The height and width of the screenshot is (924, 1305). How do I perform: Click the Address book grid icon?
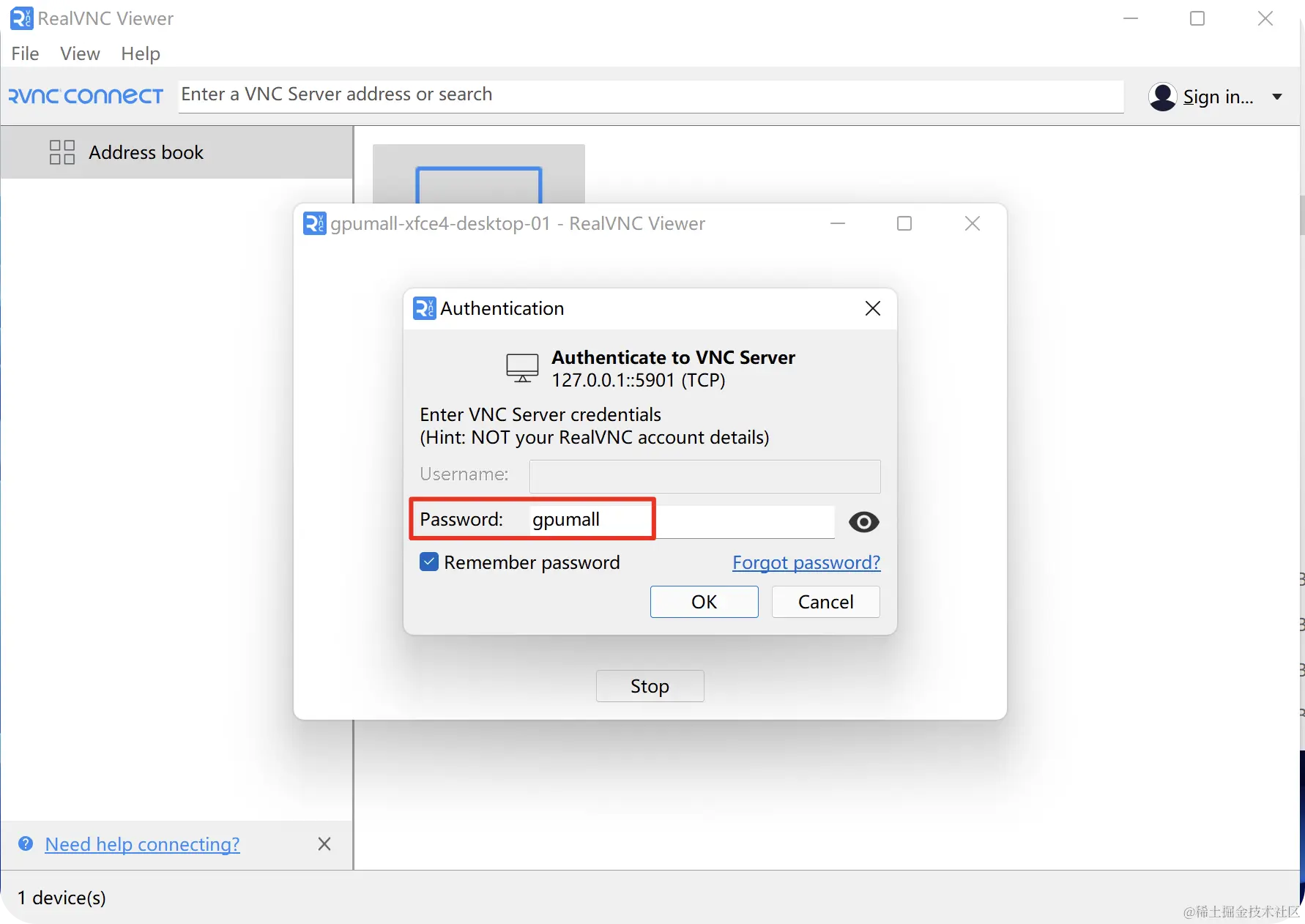point(62,152)
